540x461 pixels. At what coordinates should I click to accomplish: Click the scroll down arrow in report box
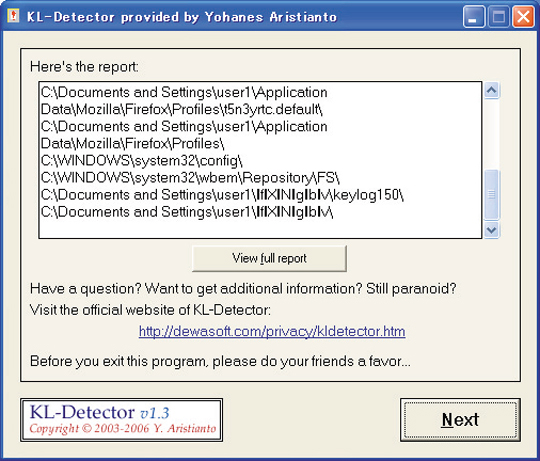[491, 230]
